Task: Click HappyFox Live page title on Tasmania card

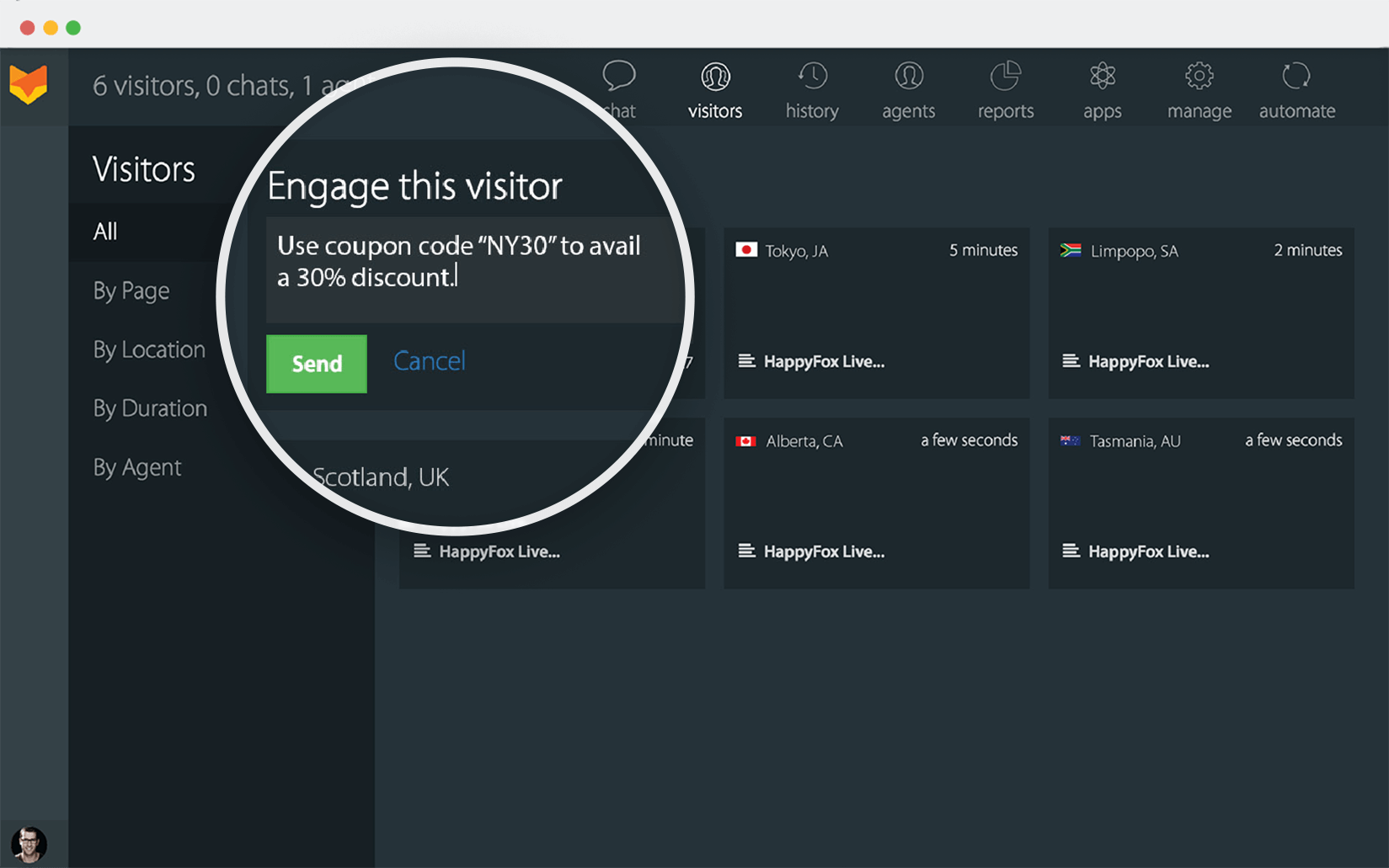Action: [x=1149, y=552]
